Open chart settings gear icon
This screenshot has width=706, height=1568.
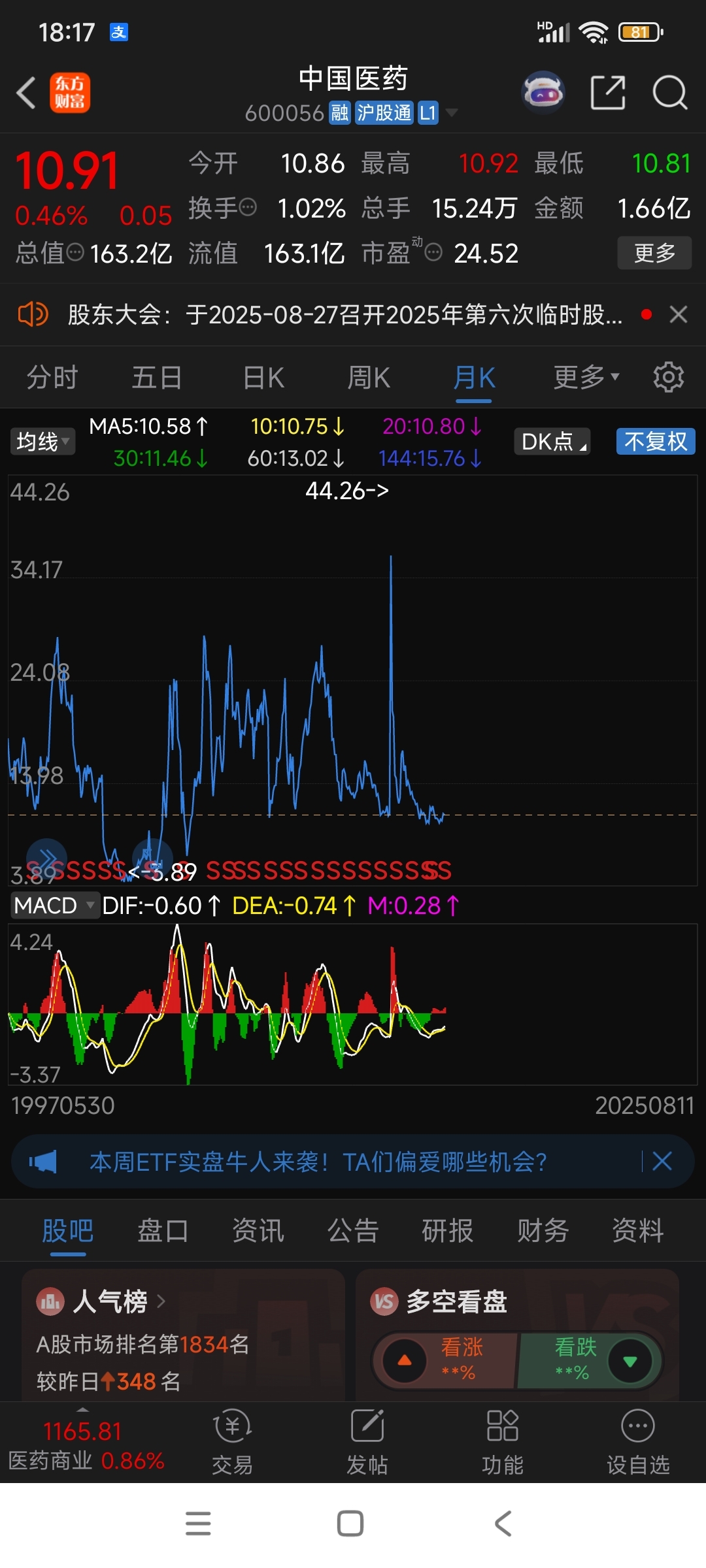(669, 377)
